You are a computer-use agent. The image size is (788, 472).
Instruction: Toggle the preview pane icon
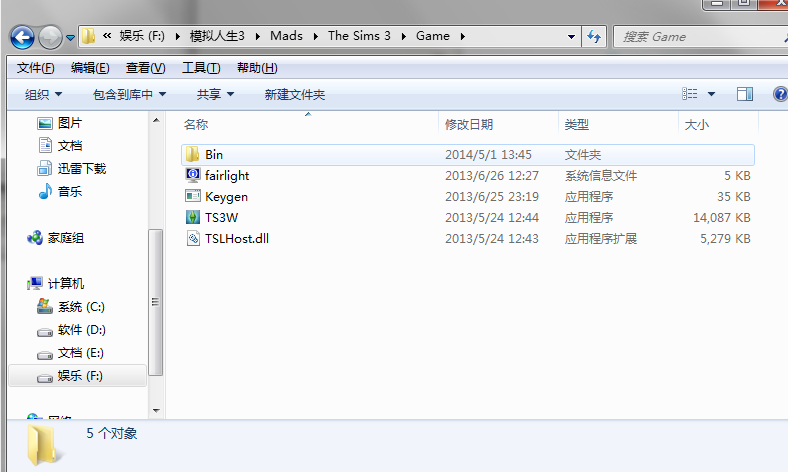click(x=745, y=94)
